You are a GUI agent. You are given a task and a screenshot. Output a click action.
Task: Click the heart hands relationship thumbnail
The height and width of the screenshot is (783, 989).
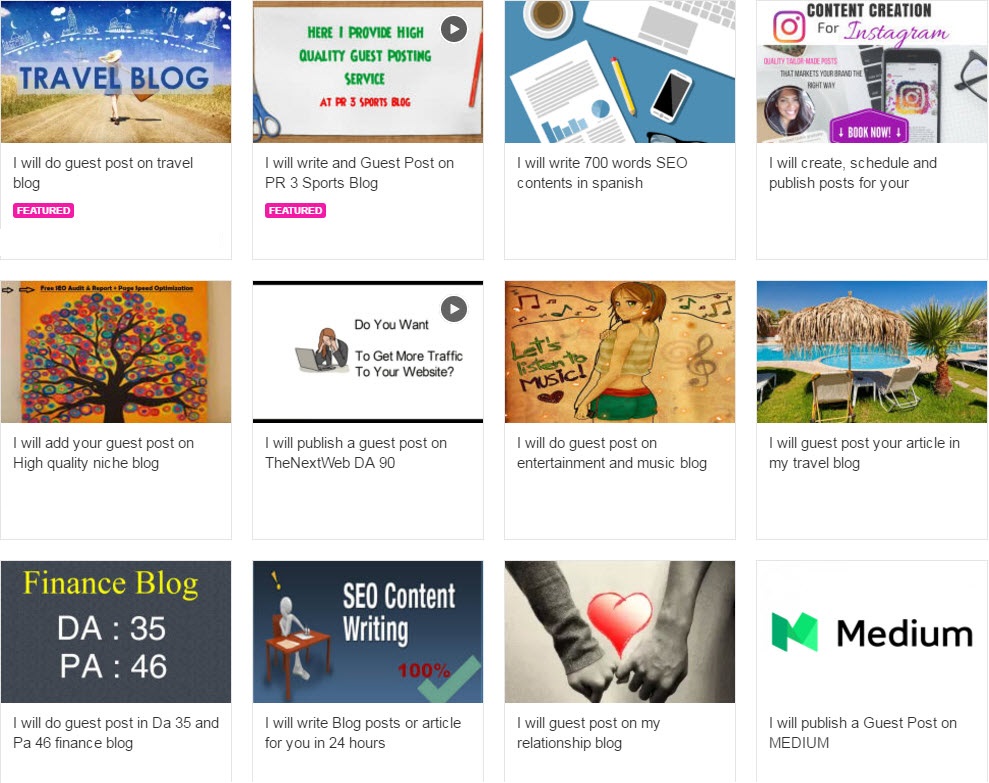[620, 632]
